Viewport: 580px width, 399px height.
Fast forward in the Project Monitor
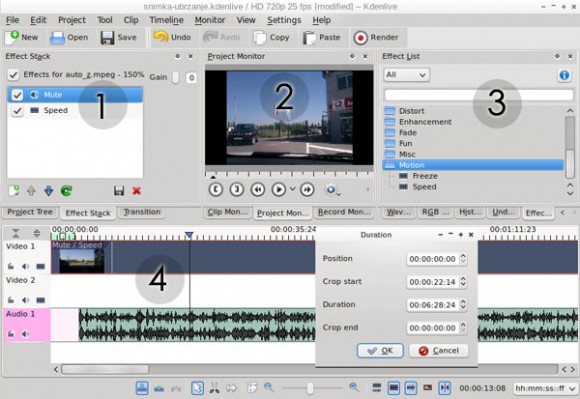307,189
